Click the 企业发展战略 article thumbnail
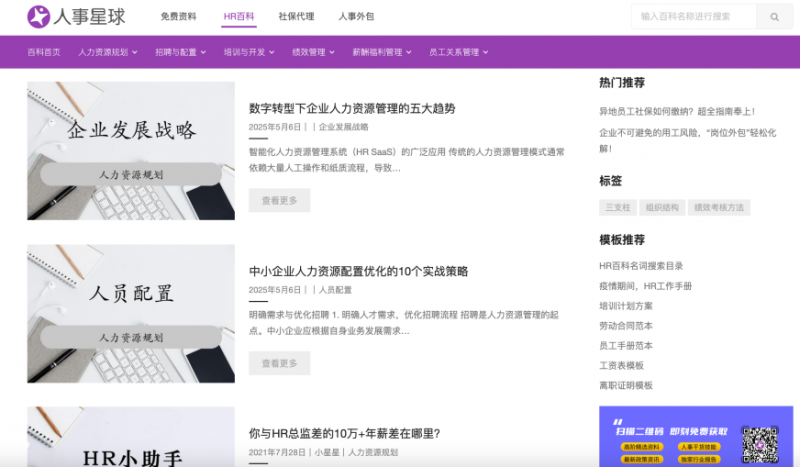Viewport: 800px width, 467px height. pos(131,150)
